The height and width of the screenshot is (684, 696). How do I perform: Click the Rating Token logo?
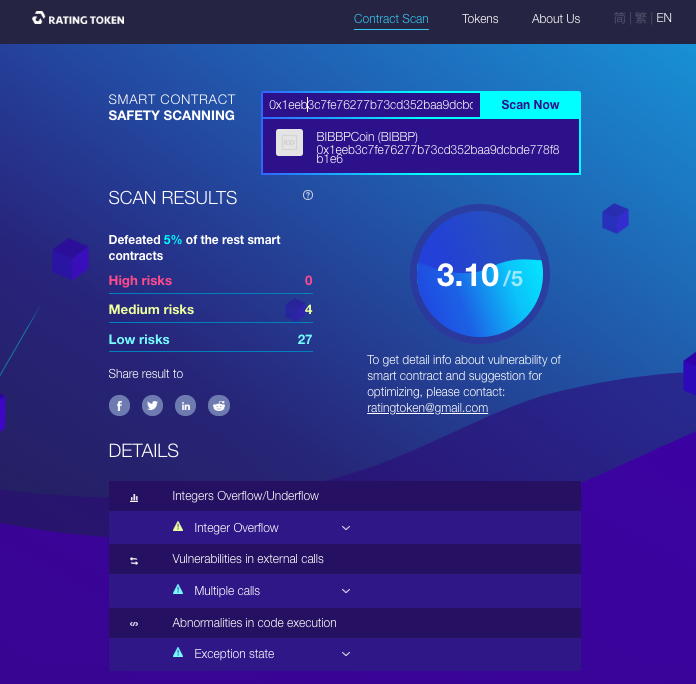click(78, 19)
